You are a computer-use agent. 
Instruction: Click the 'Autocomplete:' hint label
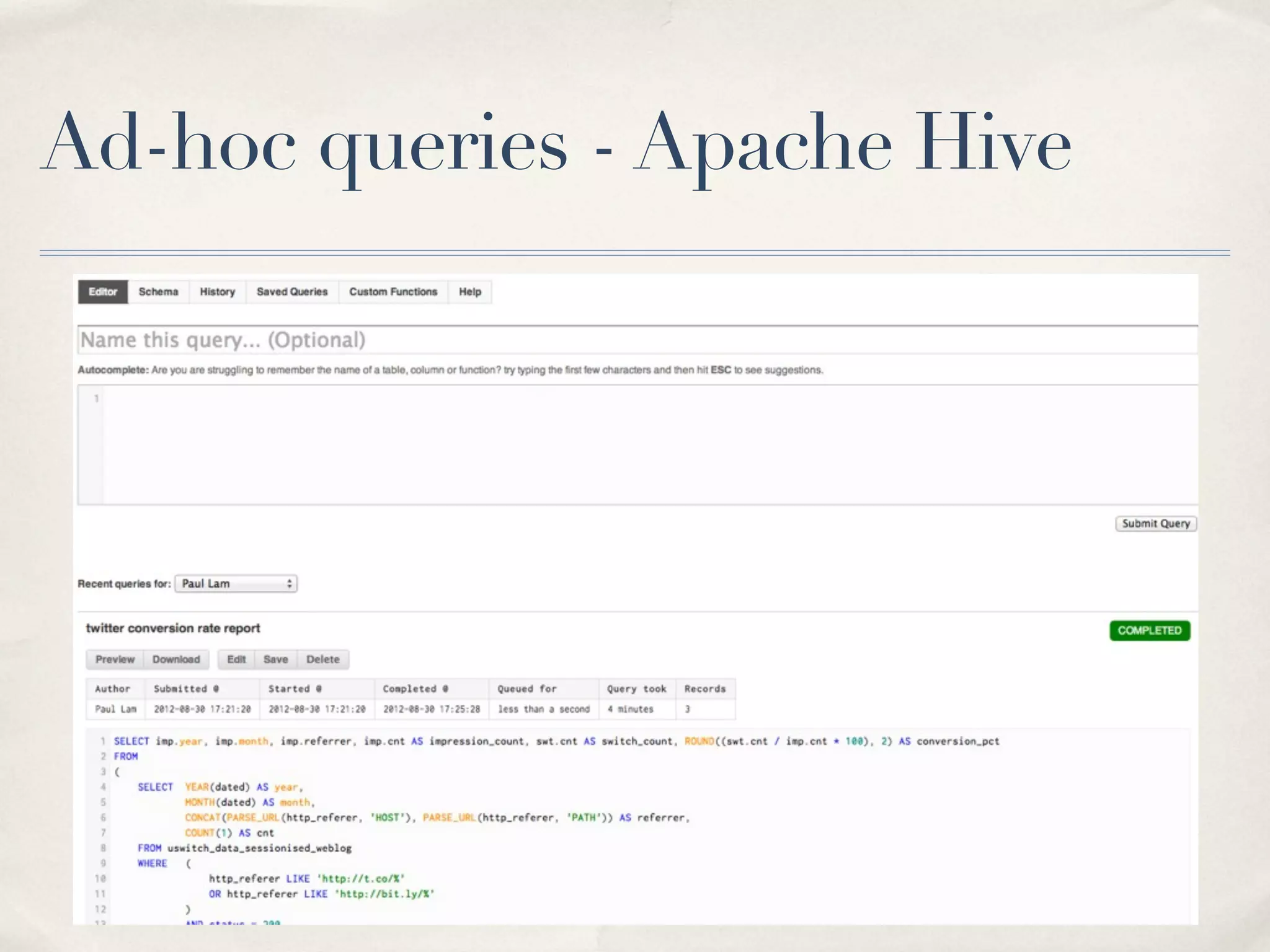click(113, 370)
